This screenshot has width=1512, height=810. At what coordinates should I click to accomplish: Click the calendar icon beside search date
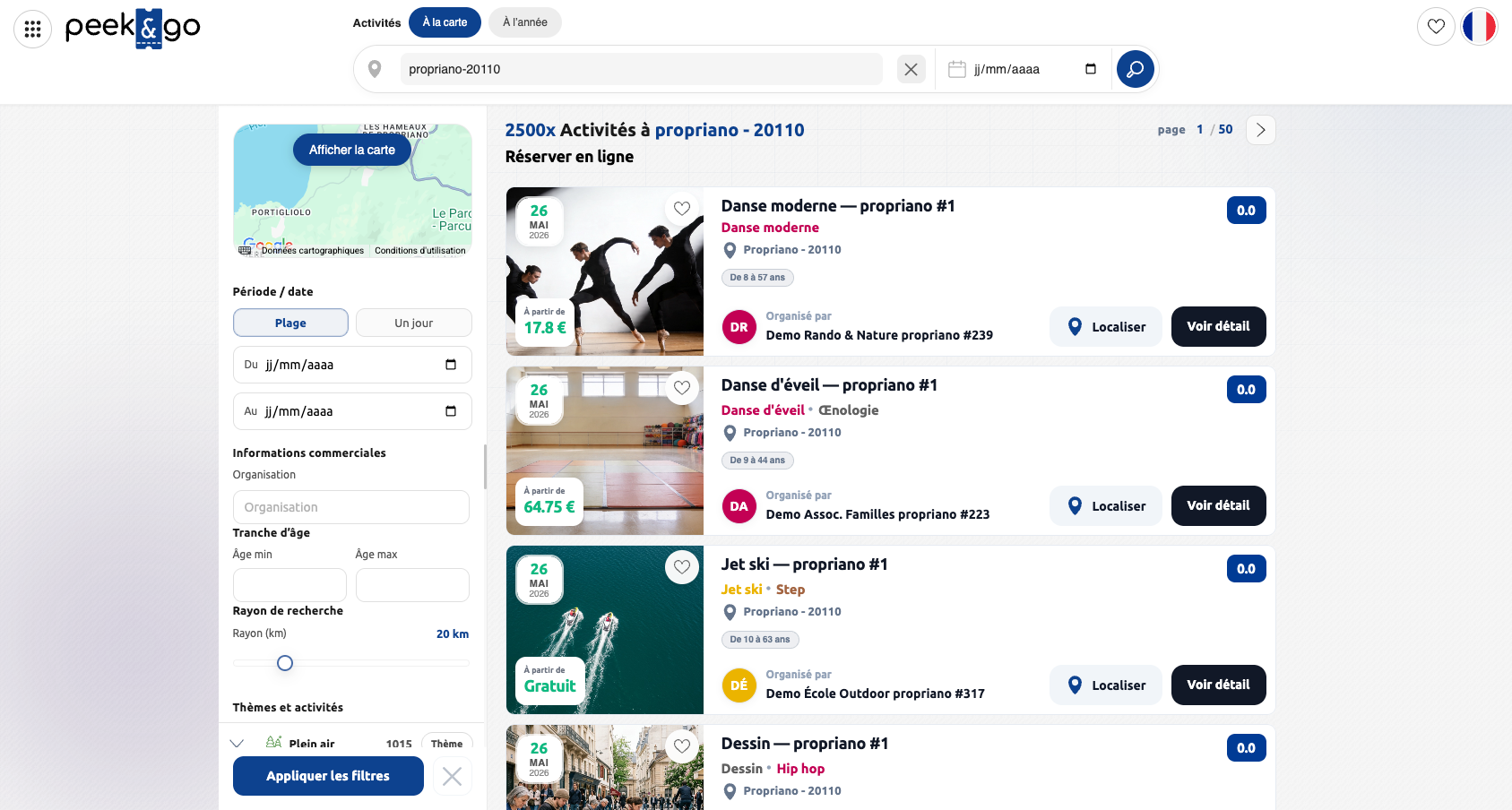pyautogui.click(x=957, y=69)
